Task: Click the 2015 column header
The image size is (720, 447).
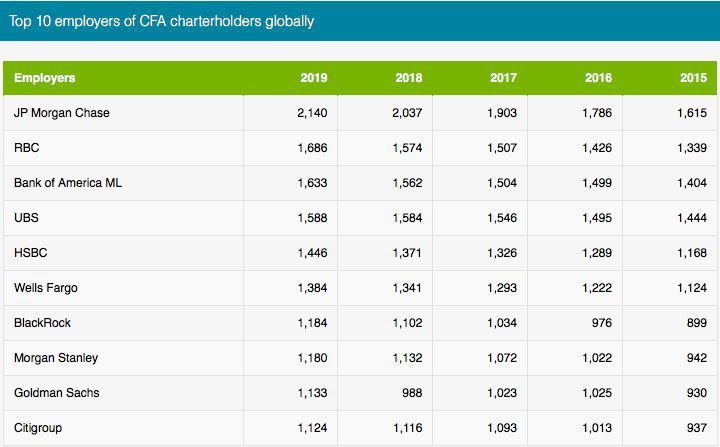Action: pos(693,78)
